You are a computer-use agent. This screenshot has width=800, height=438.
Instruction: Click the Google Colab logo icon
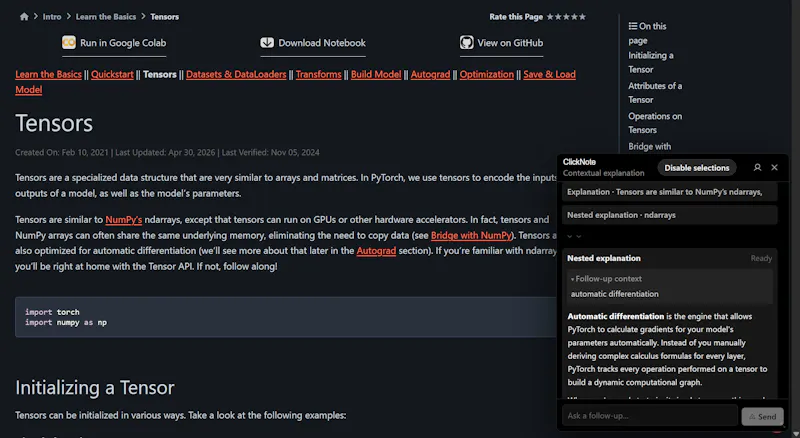click(x=68, y=42)
